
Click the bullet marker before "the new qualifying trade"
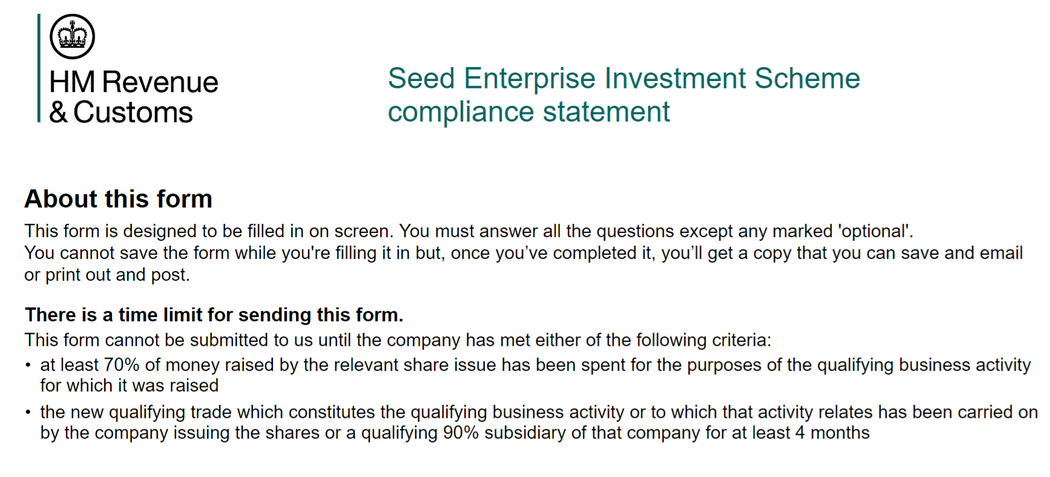28,412
